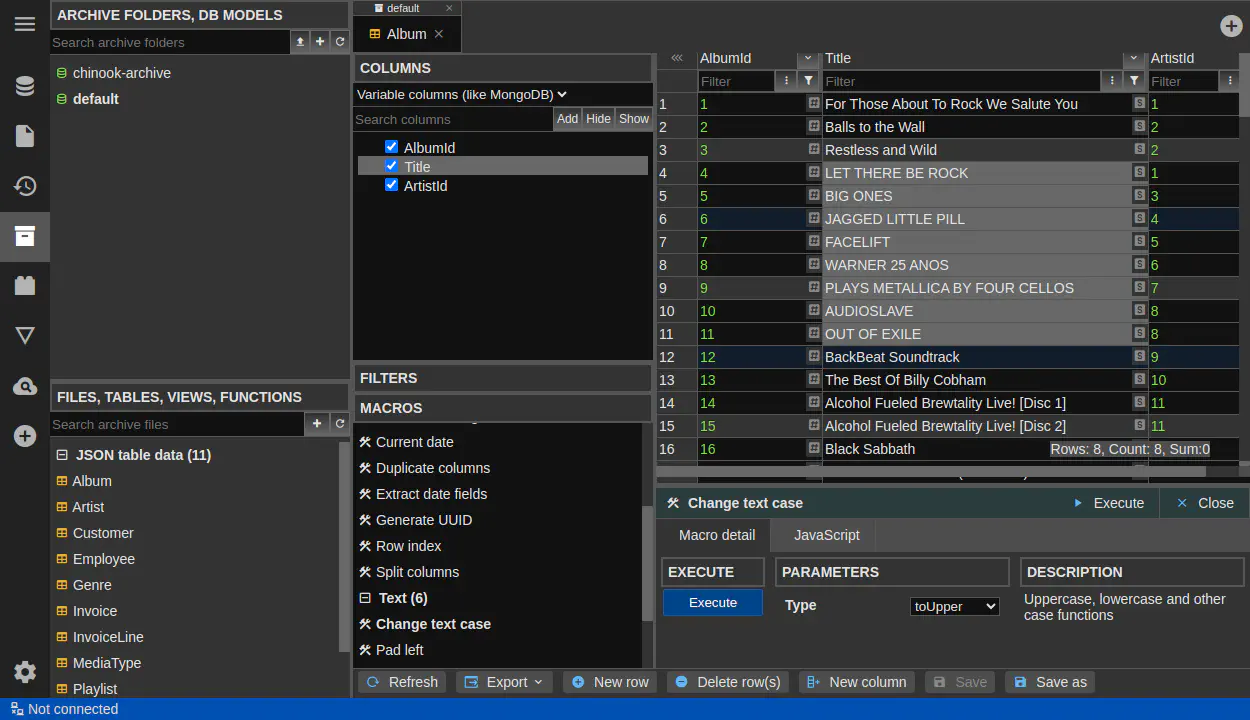Open the query history sidebar icon

click(25, 186)
